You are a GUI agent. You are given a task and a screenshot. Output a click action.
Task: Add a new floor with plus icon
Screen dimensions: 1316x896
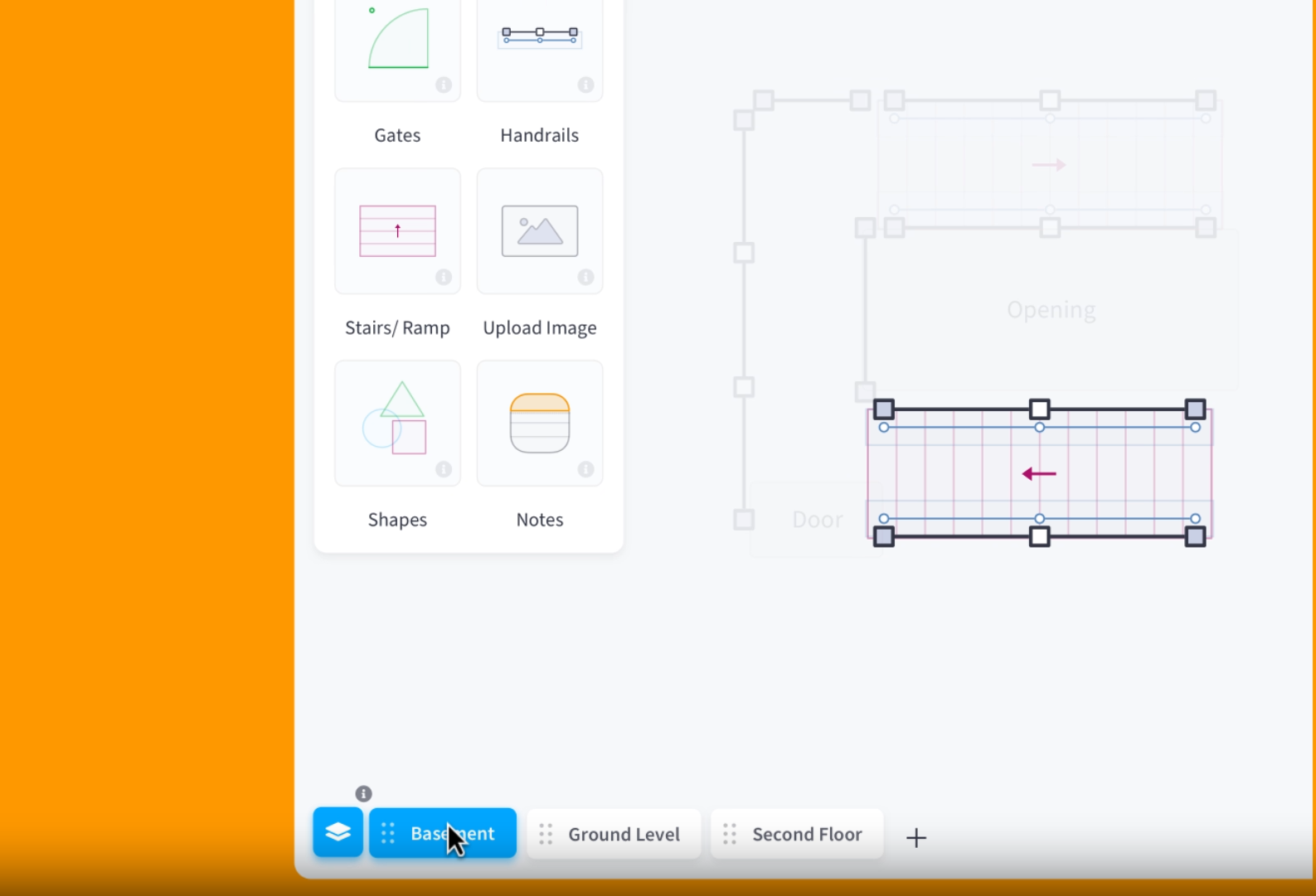pos(915,838)
